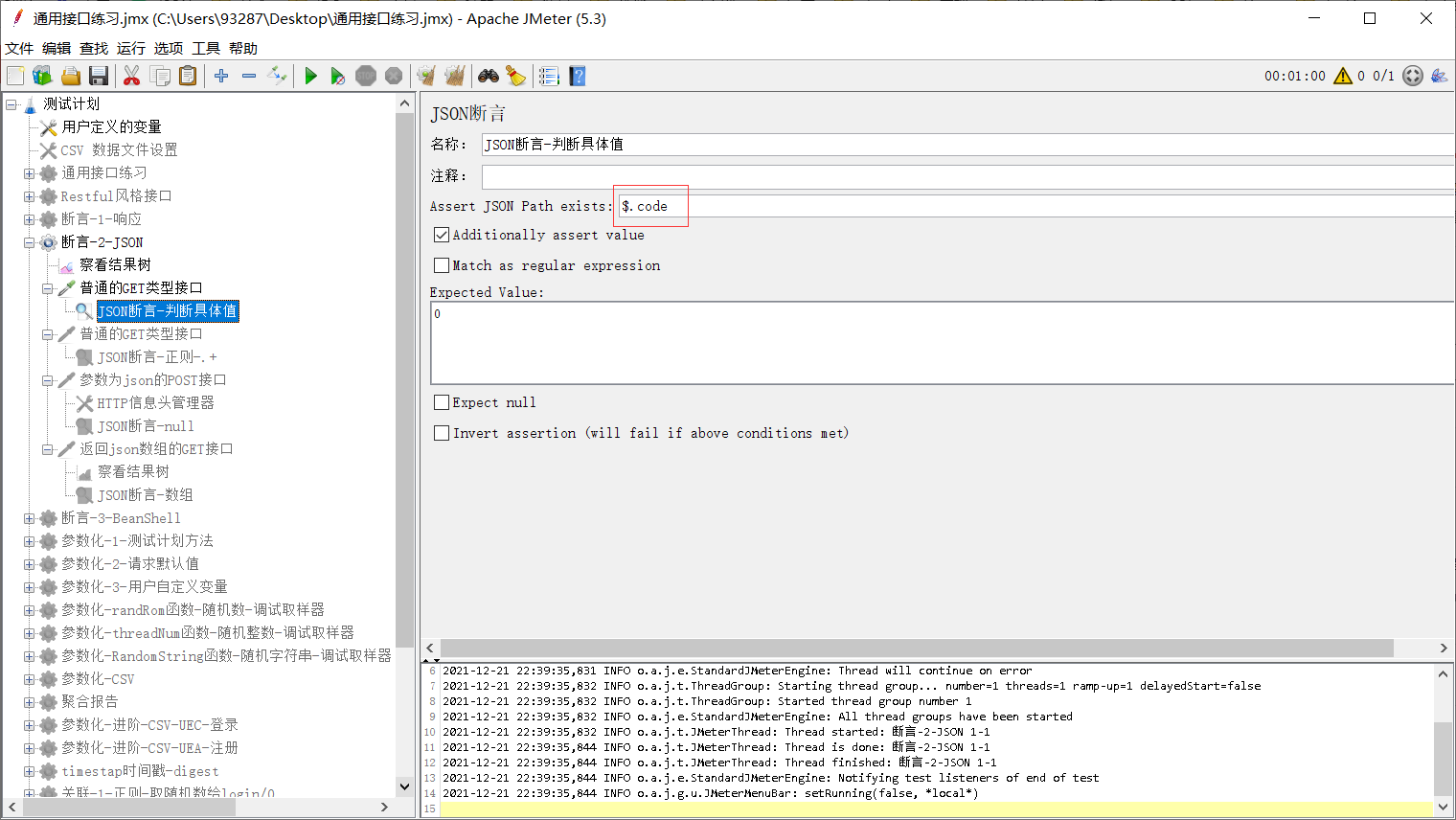The width and height of the screenshot is (1456, 820).
Task: Click the Stop sign icon
Action: pos(366,76)
